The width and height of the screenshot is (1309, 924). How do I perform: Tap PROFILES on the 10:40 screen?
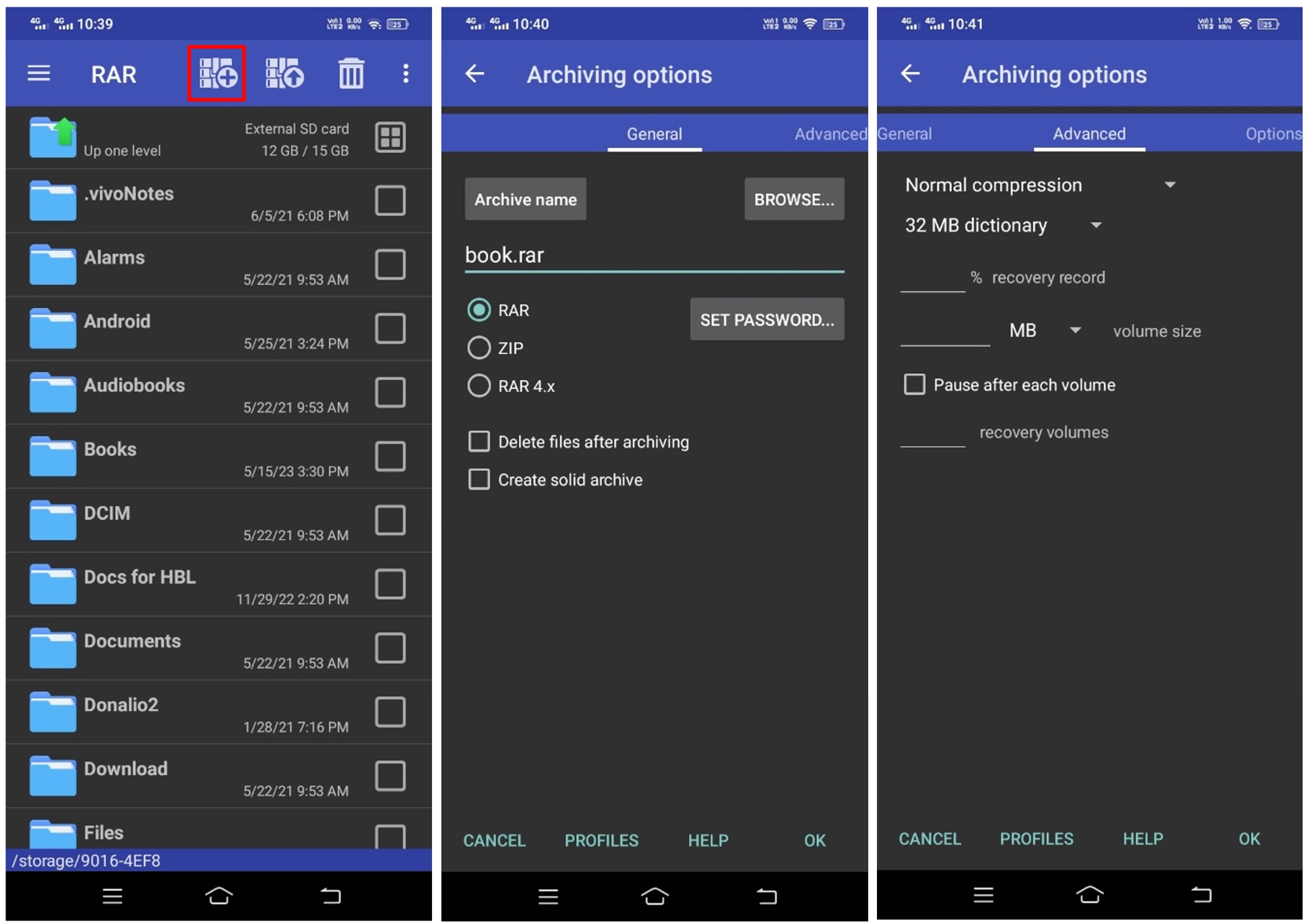601,840
